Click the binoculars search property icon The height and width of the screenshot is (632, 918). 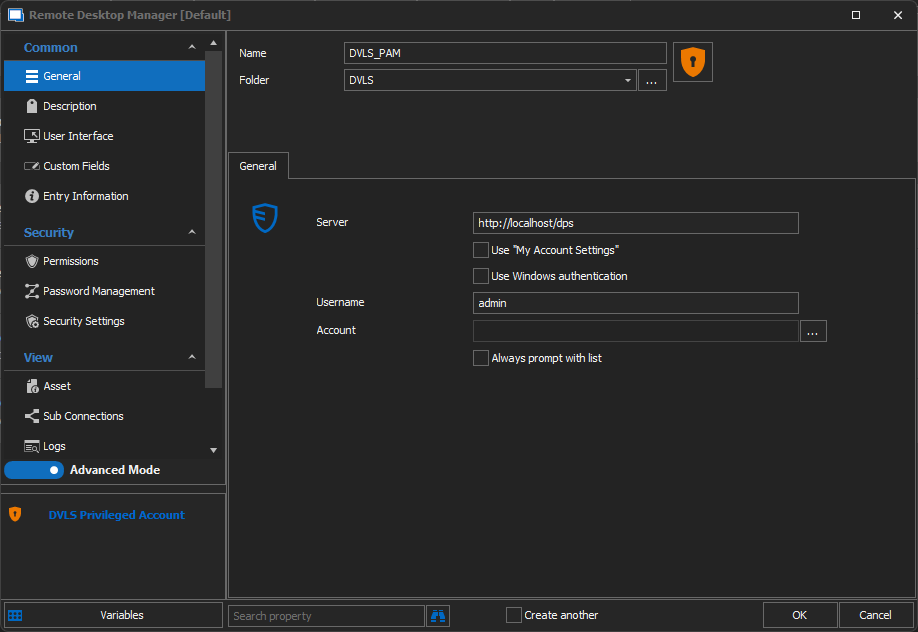tap(438, 615)
